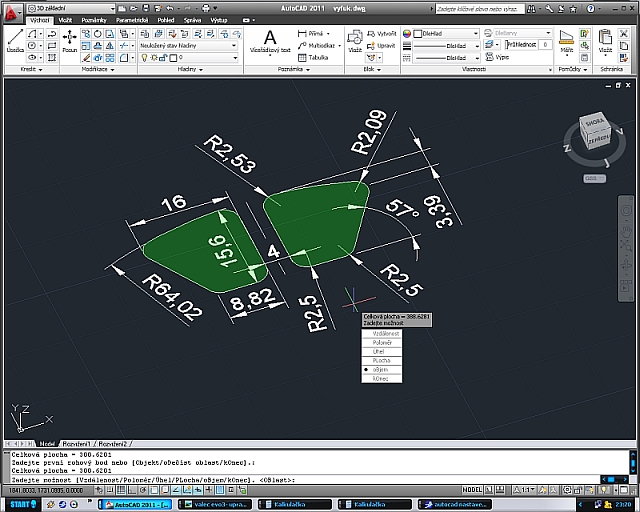Switch to the Rozvržení1 layout tab

[x=76, y=443]
